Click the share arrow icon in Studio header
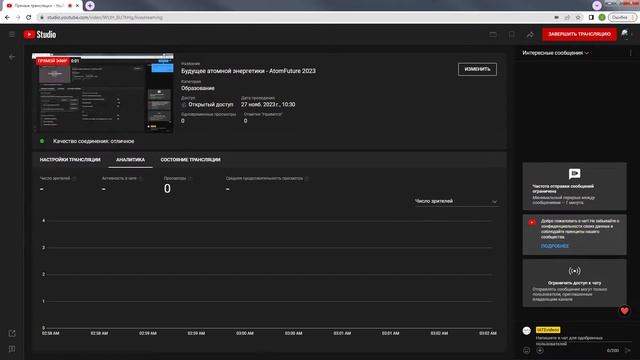The height and width of the screenshot is (360, 640). click(x=530, y=35)
